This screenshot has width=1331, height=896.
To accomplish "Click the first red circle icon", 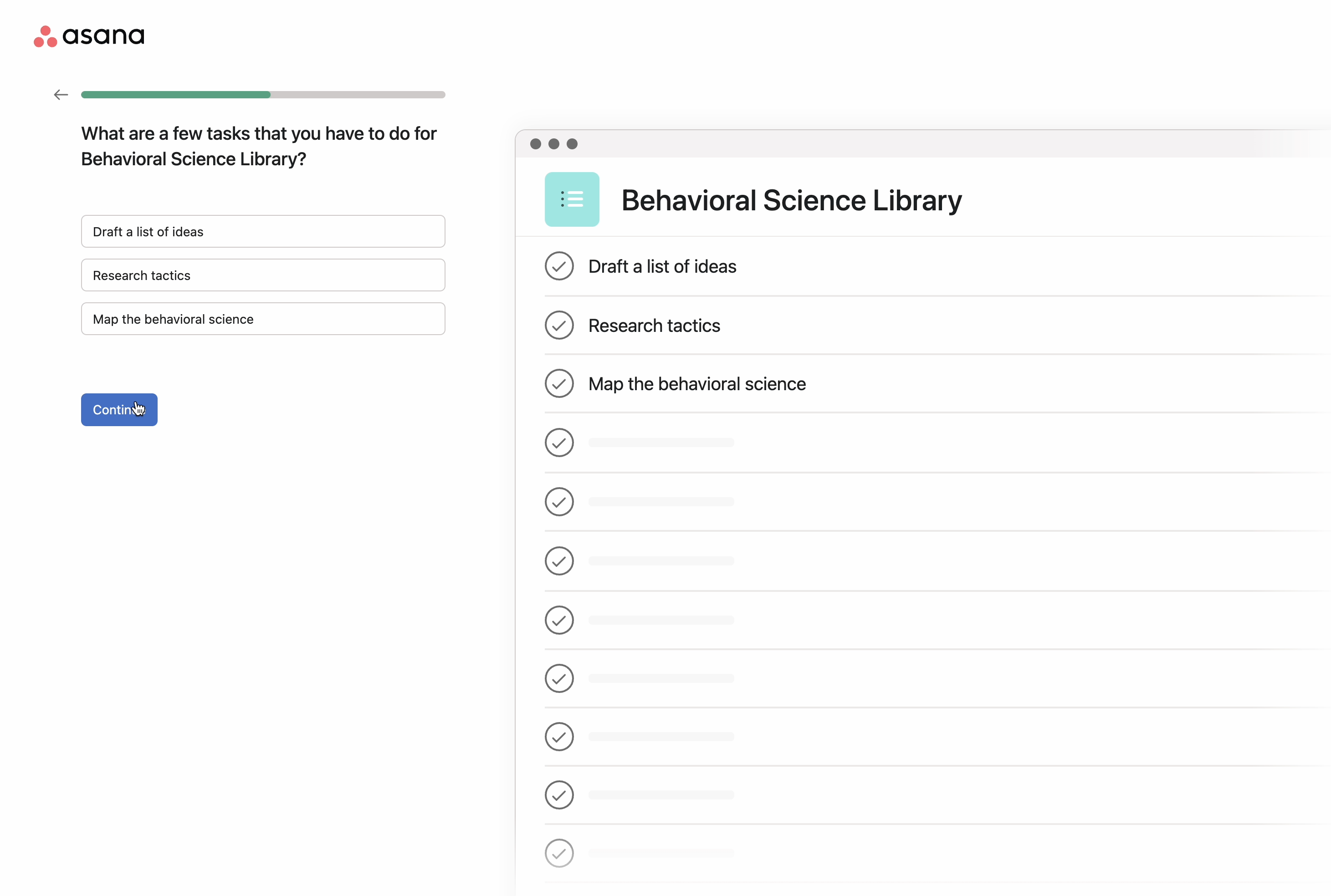I will (x=46, y=29).
